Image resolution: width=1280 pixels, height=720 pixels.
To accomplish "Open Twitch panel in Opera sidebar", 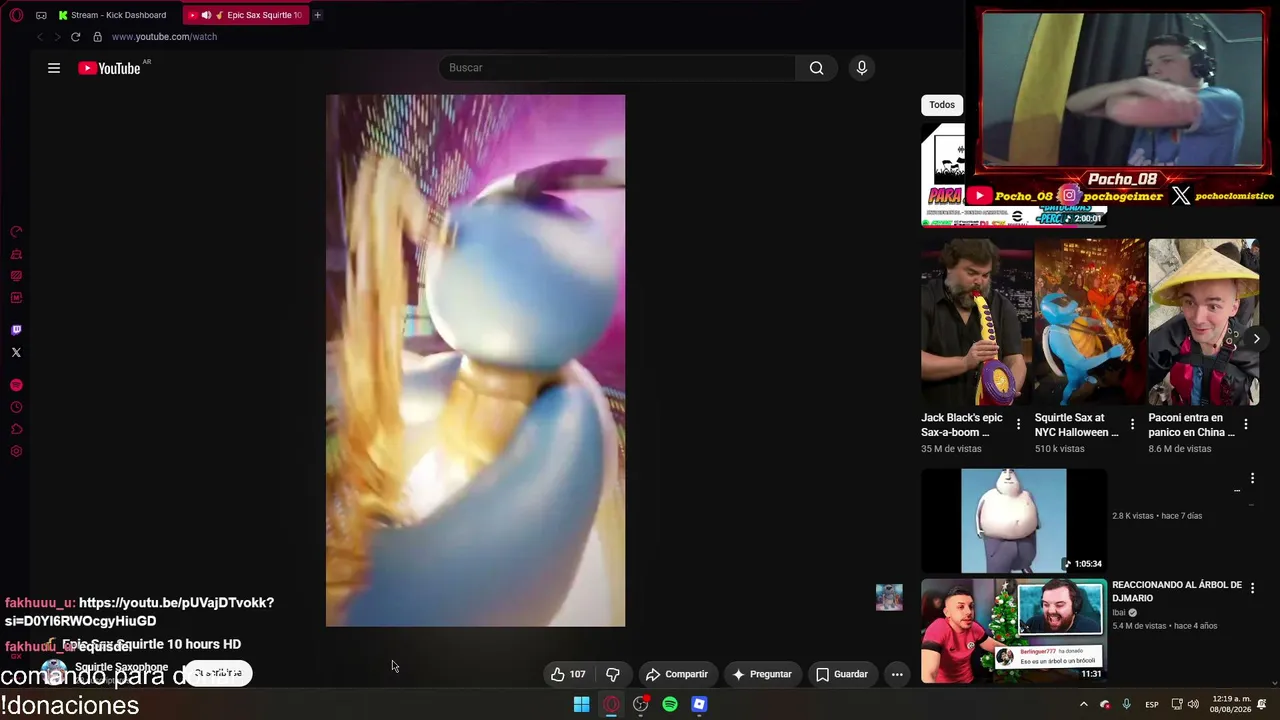I will 16,330.
